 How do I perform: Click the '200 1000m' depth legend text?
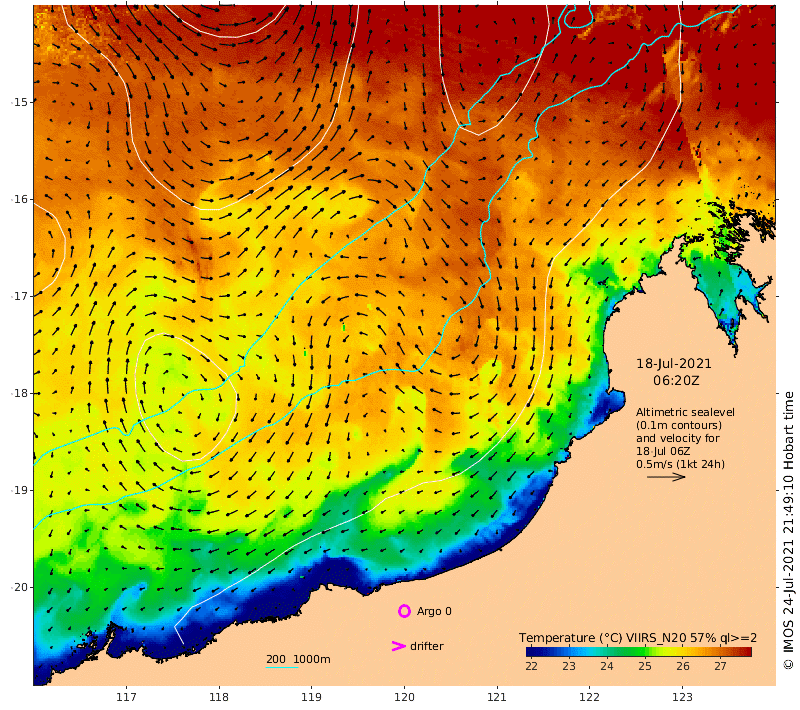pyautogui.click(x=298, y=659)
